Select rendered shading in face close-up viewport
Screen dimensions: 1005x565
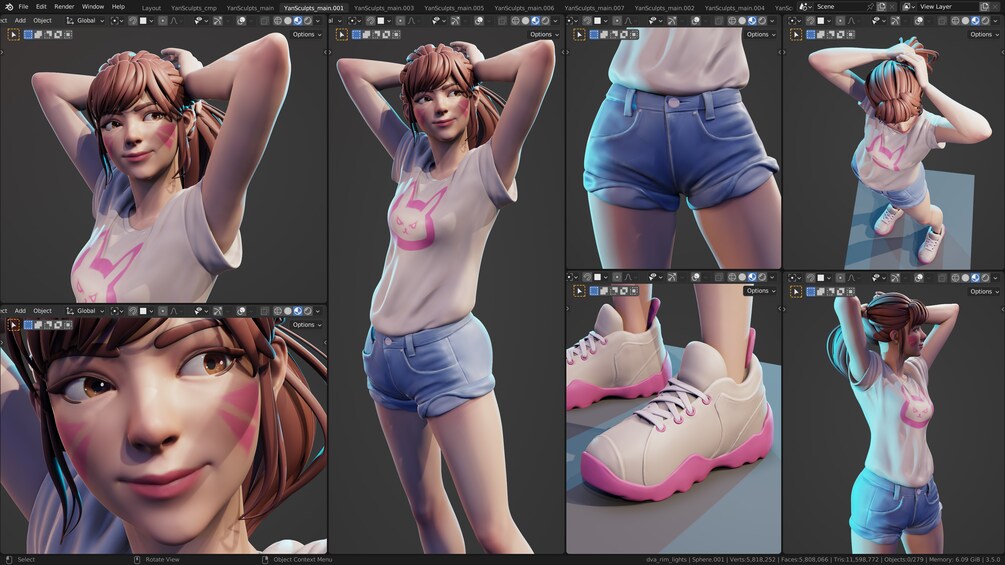(308, 311)
